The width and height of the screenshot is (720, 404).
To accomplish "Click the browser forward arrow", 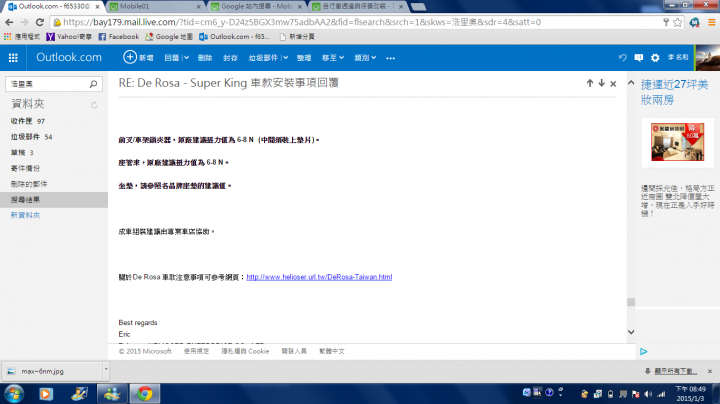I will (x=24, y=22).
